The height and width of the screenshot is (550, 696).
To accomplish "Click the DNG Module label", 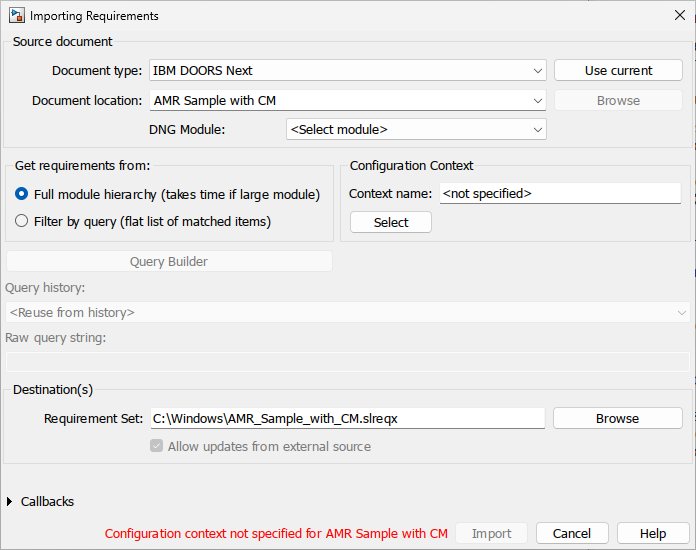I will pyautogui.click(x=187, y=130).
